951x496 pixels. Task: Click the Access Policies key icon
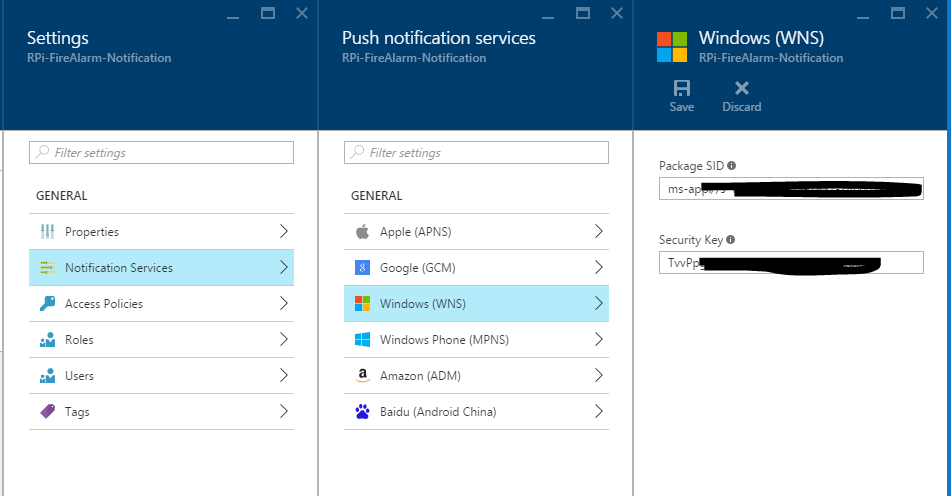47,304
